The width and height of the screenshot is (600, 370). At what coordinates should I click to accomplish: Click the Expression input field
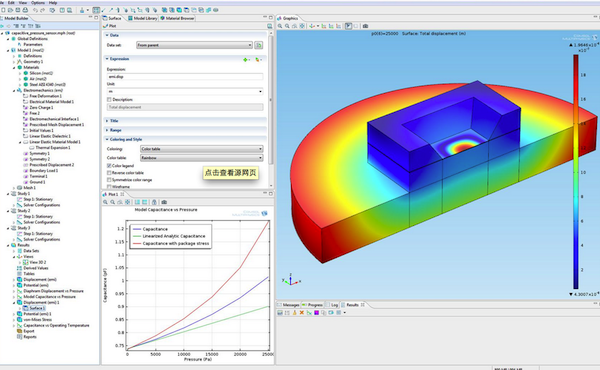point(185,77)
